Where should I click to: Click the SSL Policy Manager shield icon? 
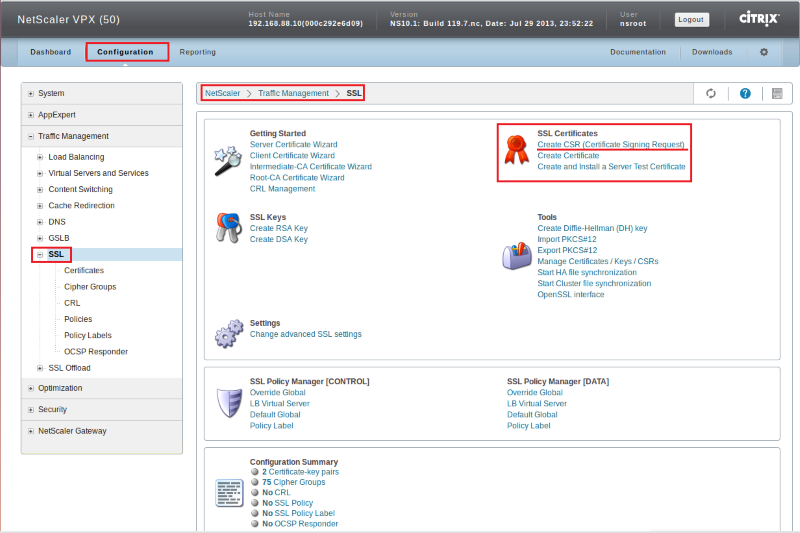coord(229,403)
